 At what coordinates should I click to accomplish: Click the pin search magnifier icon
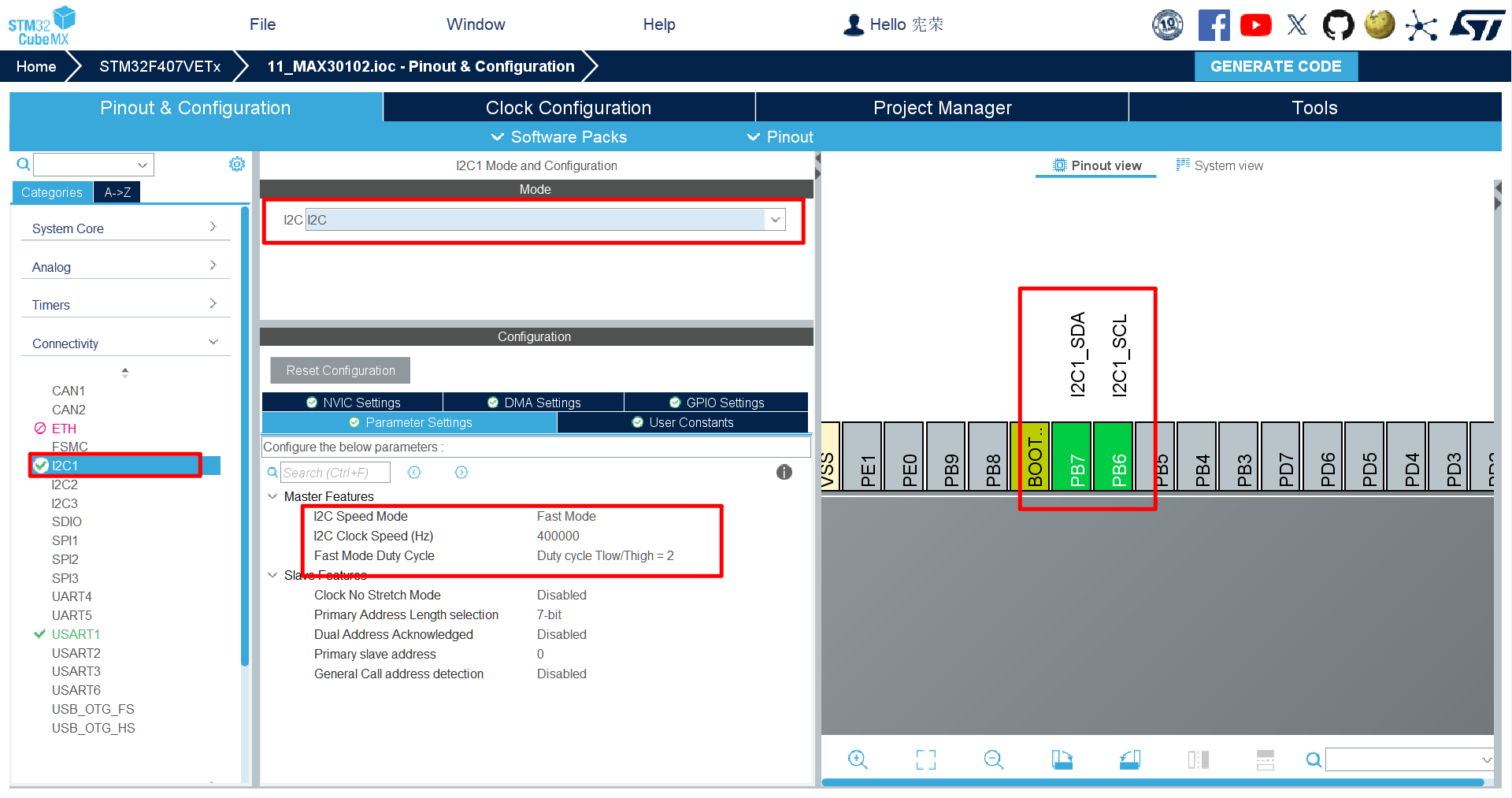[x=1314, y=760]
